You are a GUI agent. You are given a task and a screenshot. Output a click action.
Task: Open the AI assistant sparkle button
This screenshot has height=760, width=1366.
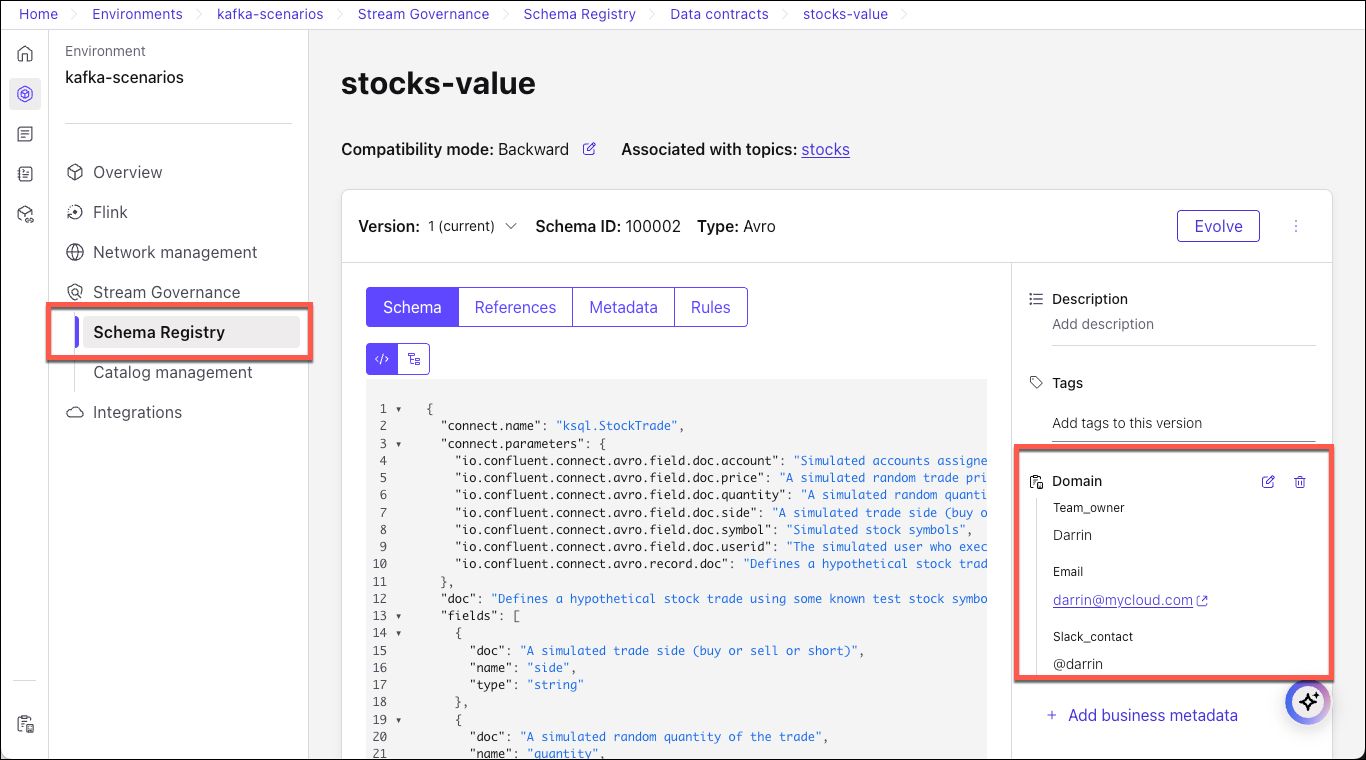[x=1308, y=702]
